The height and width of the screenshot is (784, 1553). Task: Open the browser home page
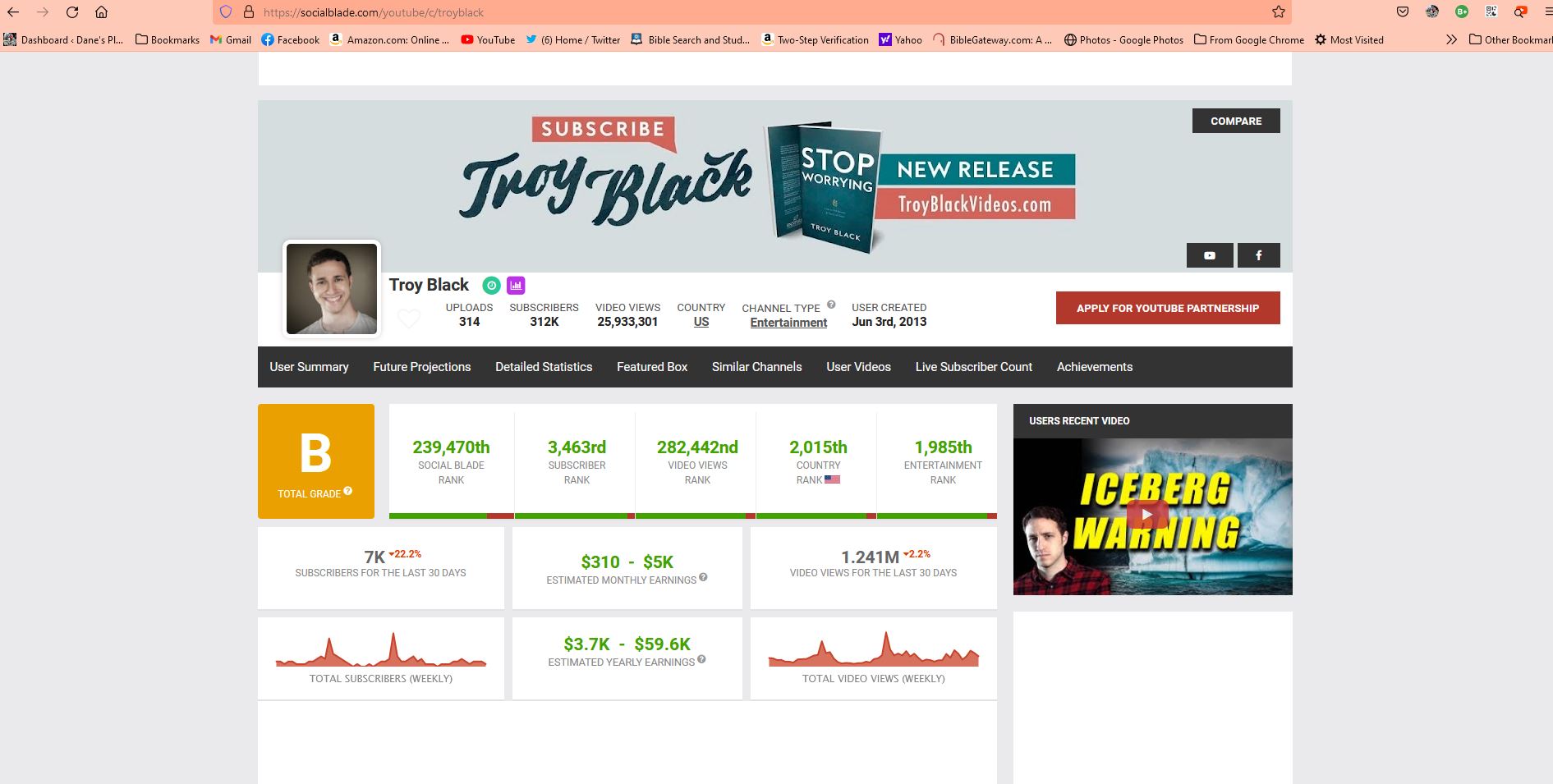click(101, 12)
